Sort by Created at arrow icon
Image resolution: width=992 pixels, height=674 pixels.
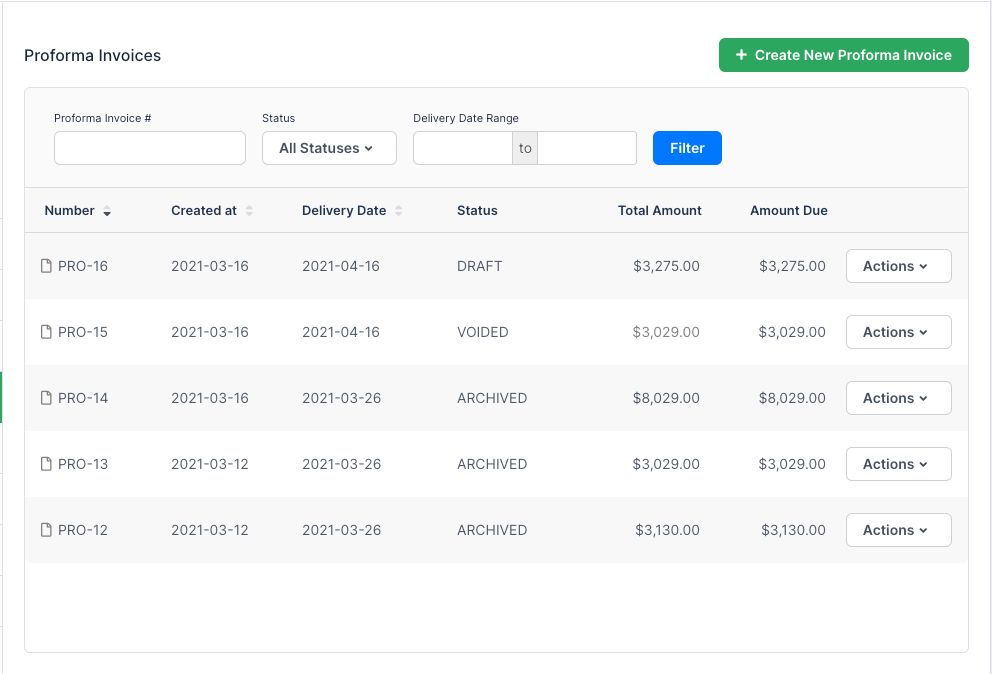click(x=249, y=211)
